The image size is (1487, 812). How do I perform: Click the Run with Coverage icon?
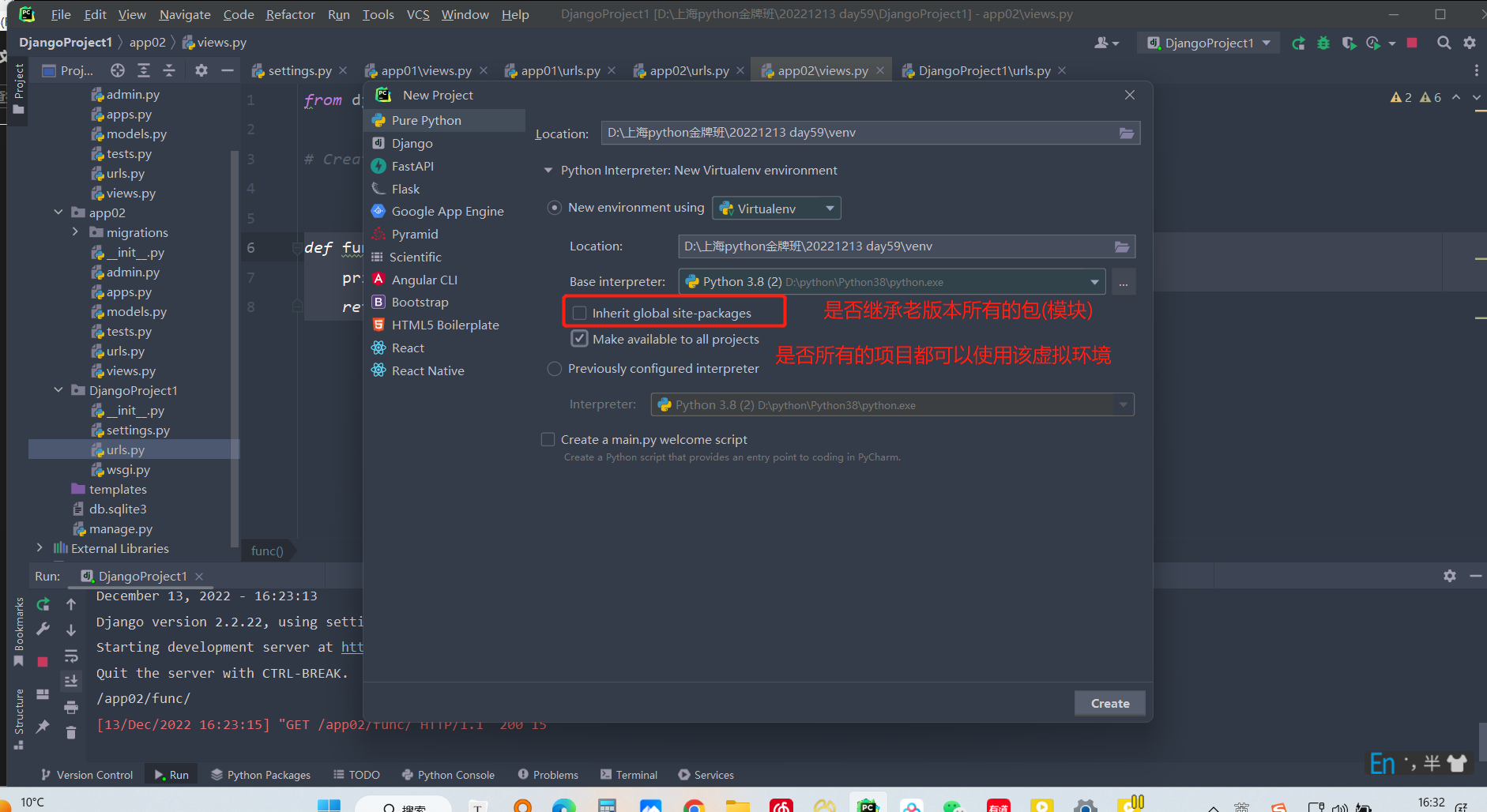(x=1349, y=43)
